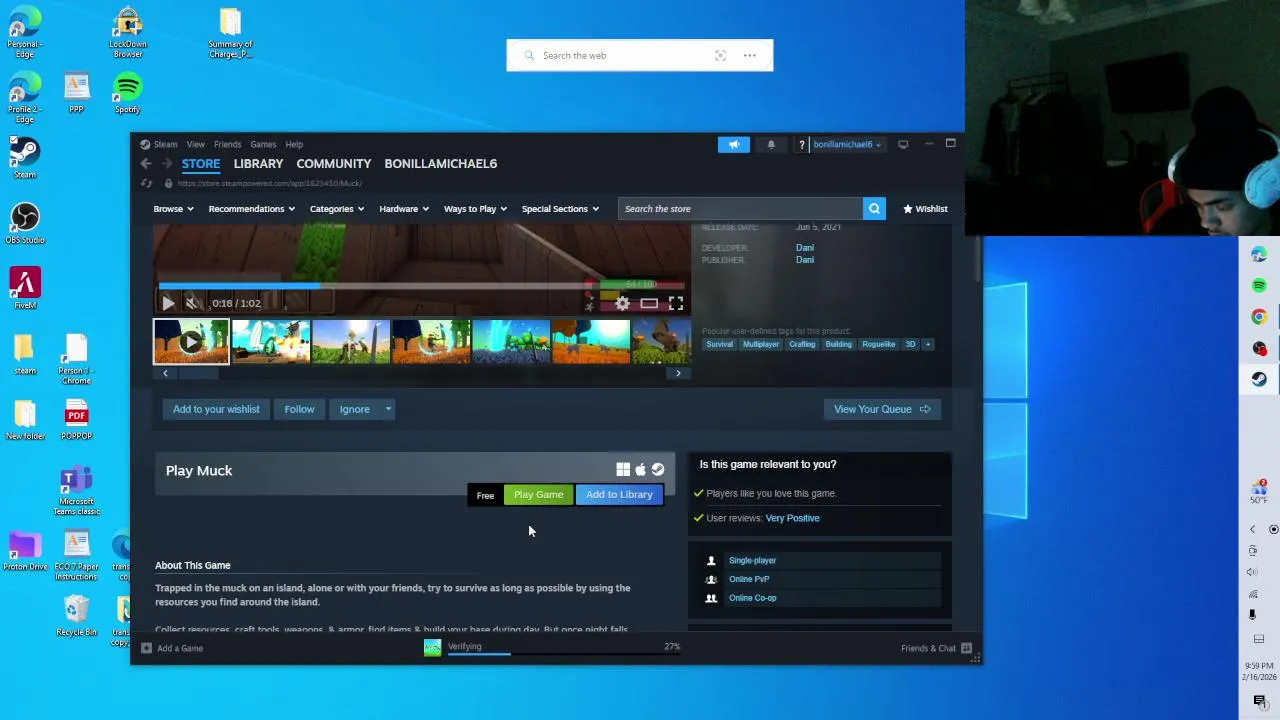Add Muck to your wishlist

click(216, 409)
